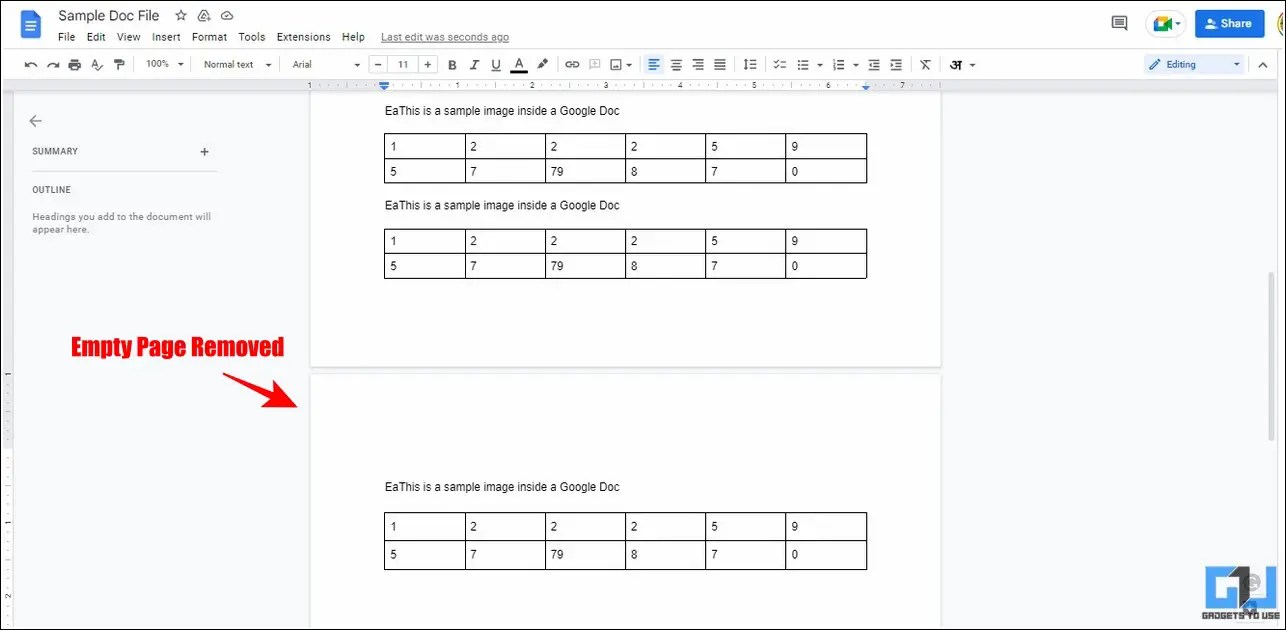The image size is (1286, 630).
Task: Click table cell containing 79 in first table
Action: click(585, 171)
